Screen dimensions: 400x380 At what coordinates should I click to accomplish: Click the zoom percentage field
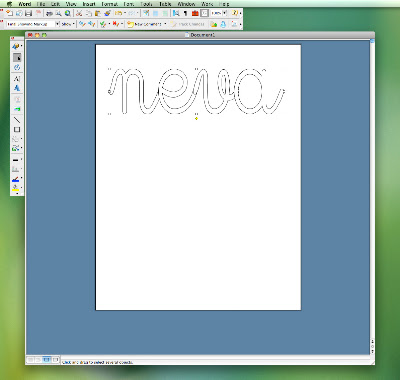216,13
